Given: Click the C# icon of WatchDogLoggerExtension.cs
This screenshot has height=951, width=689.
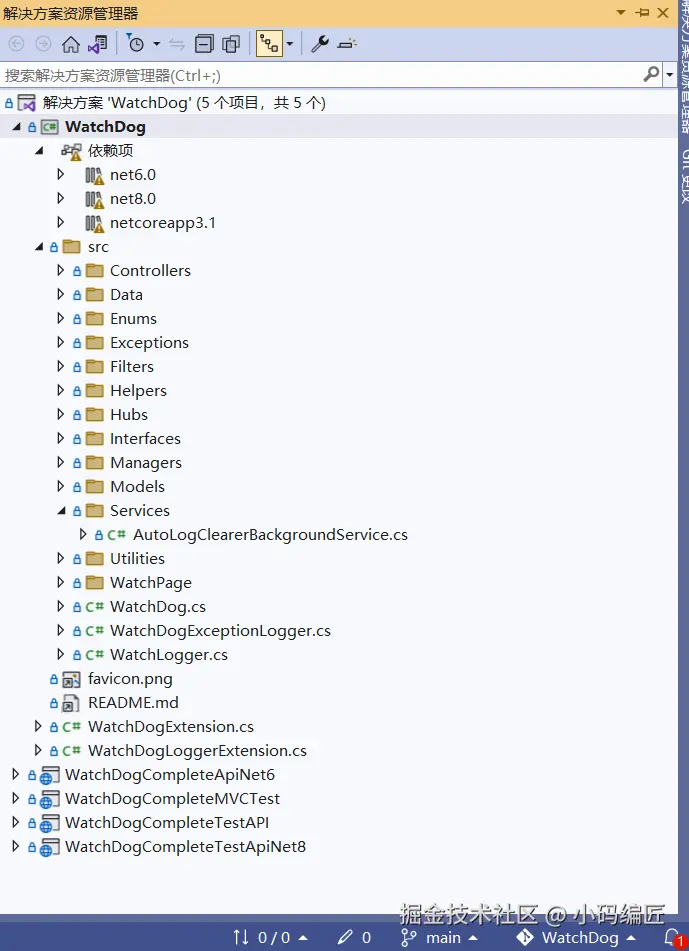Looking at the screenshot, I should click(72, 751).
